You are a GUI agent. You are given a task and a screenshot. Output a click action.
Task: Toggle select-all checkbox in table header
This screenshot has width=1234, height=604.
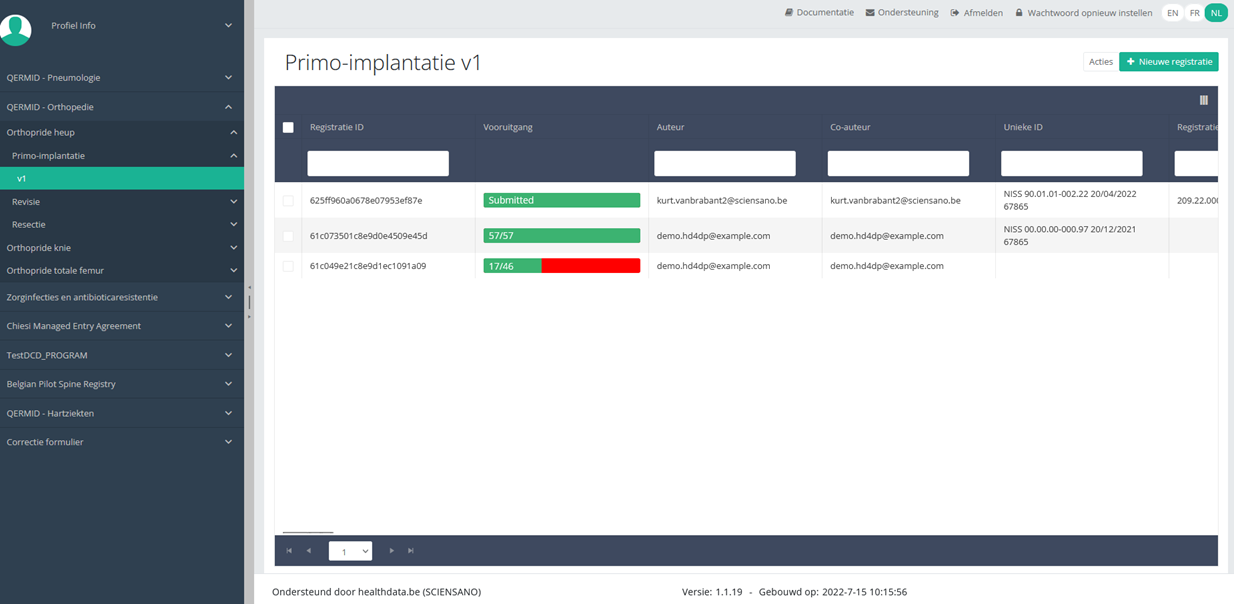pyautogui.click(x=289, y=128)
